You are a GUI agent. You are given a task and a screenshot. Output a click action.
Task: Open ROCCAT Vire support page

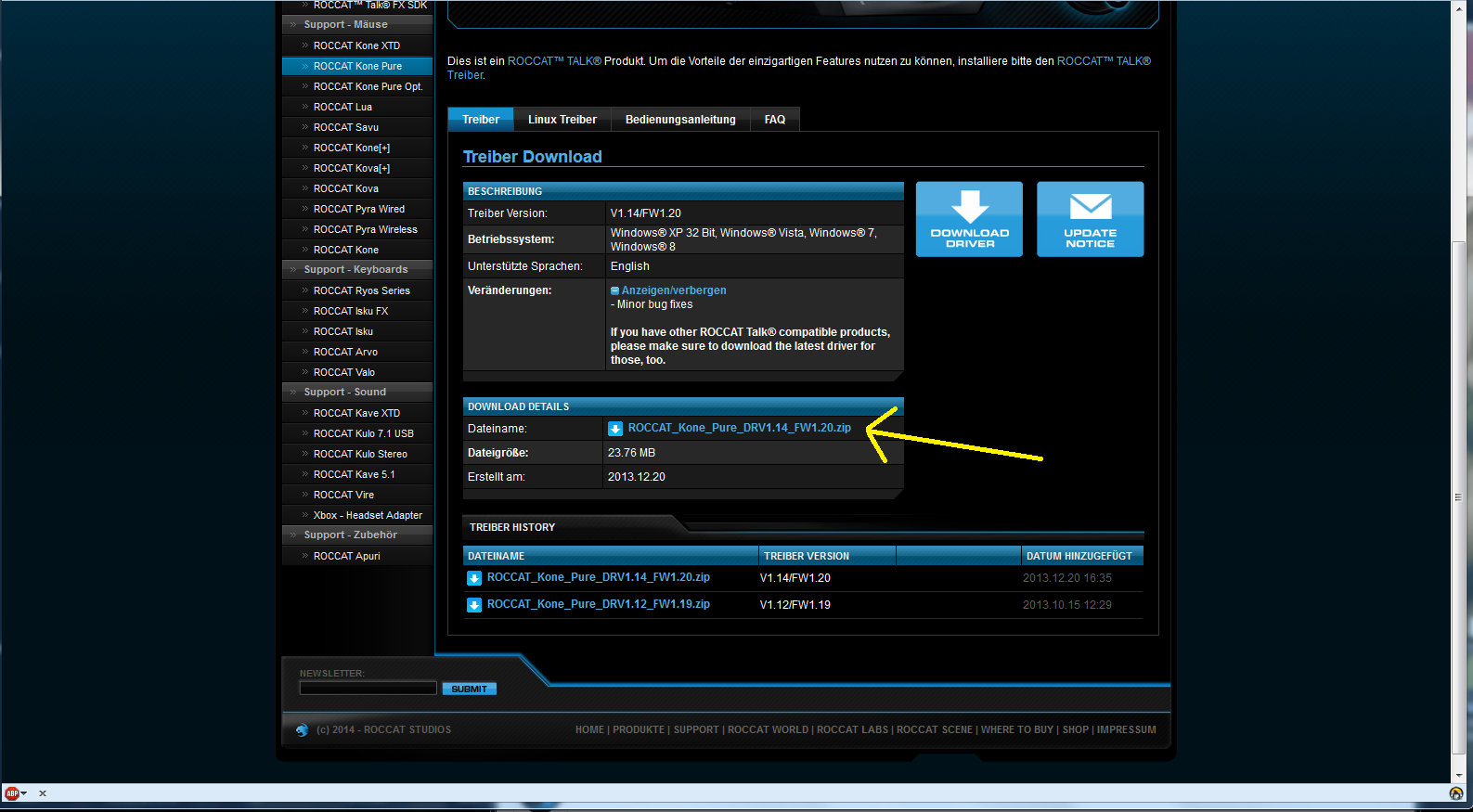pos(357,495)
